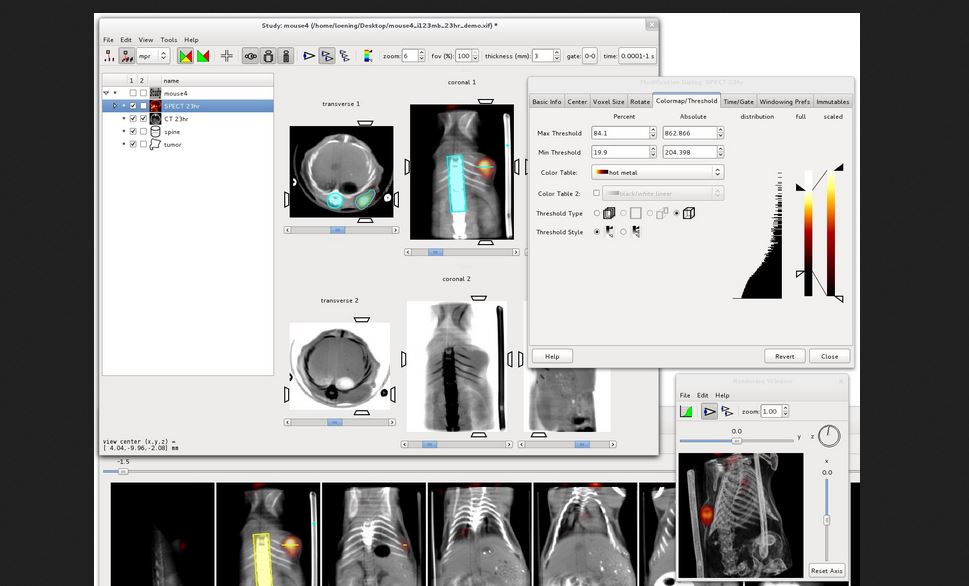Image resolution: width=969 pixels, height=586 pixels.
Task: Click the Close button in the dialog
Action: (x=829, y=356)
